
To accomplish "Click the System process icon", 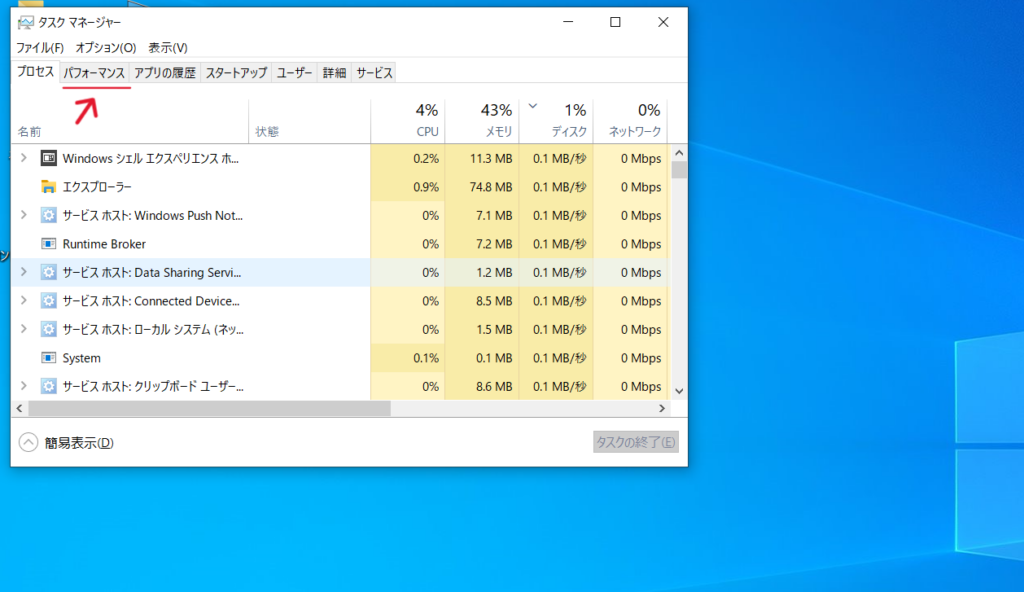I will (x=48, y=358).
